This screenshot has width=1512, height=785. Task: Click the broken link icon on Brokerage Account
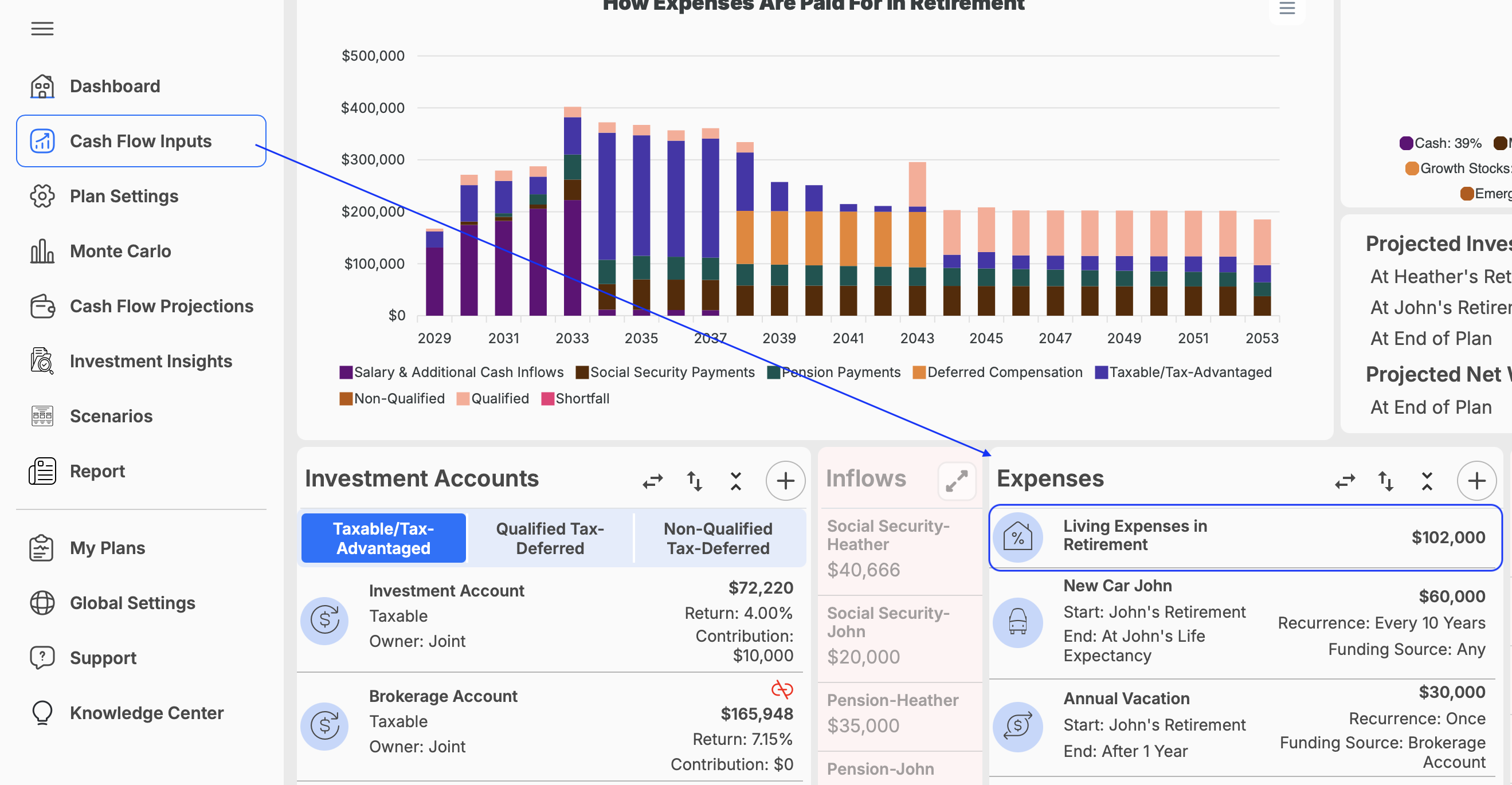[x=782, y=689]
